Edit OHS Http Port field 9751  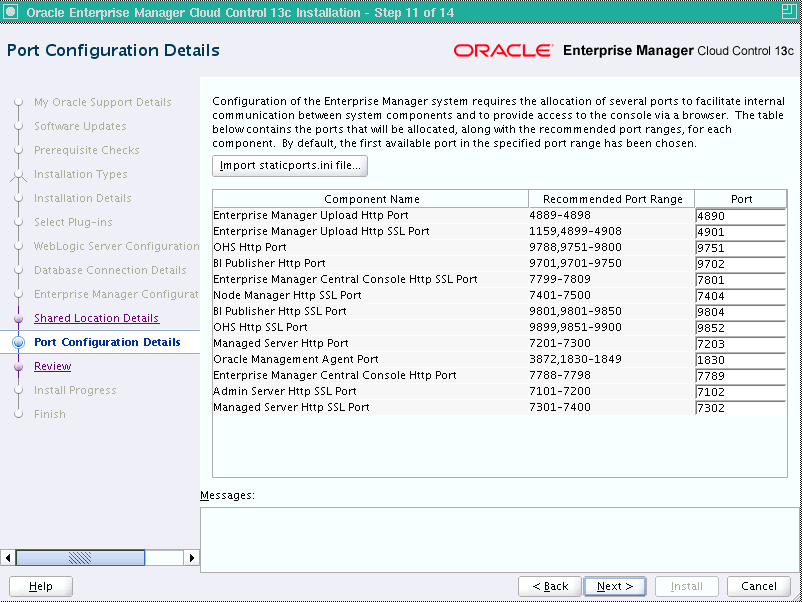741,248
